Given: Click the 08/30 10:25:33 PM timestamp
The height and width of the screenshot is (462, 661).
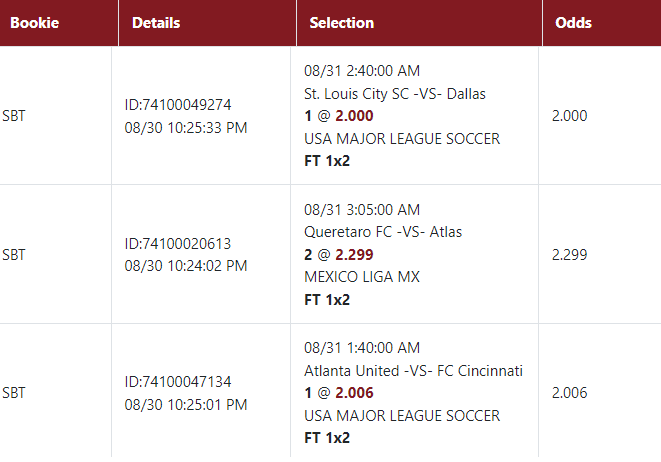Looking at the screenshot, I should click(186, 127).
